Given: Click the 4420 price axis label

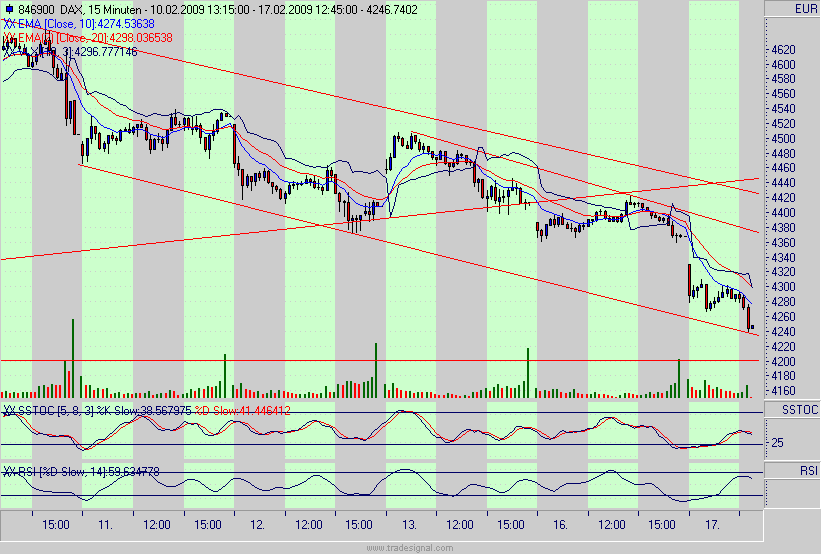Looking at the screenshot, I should coord(784,198).
